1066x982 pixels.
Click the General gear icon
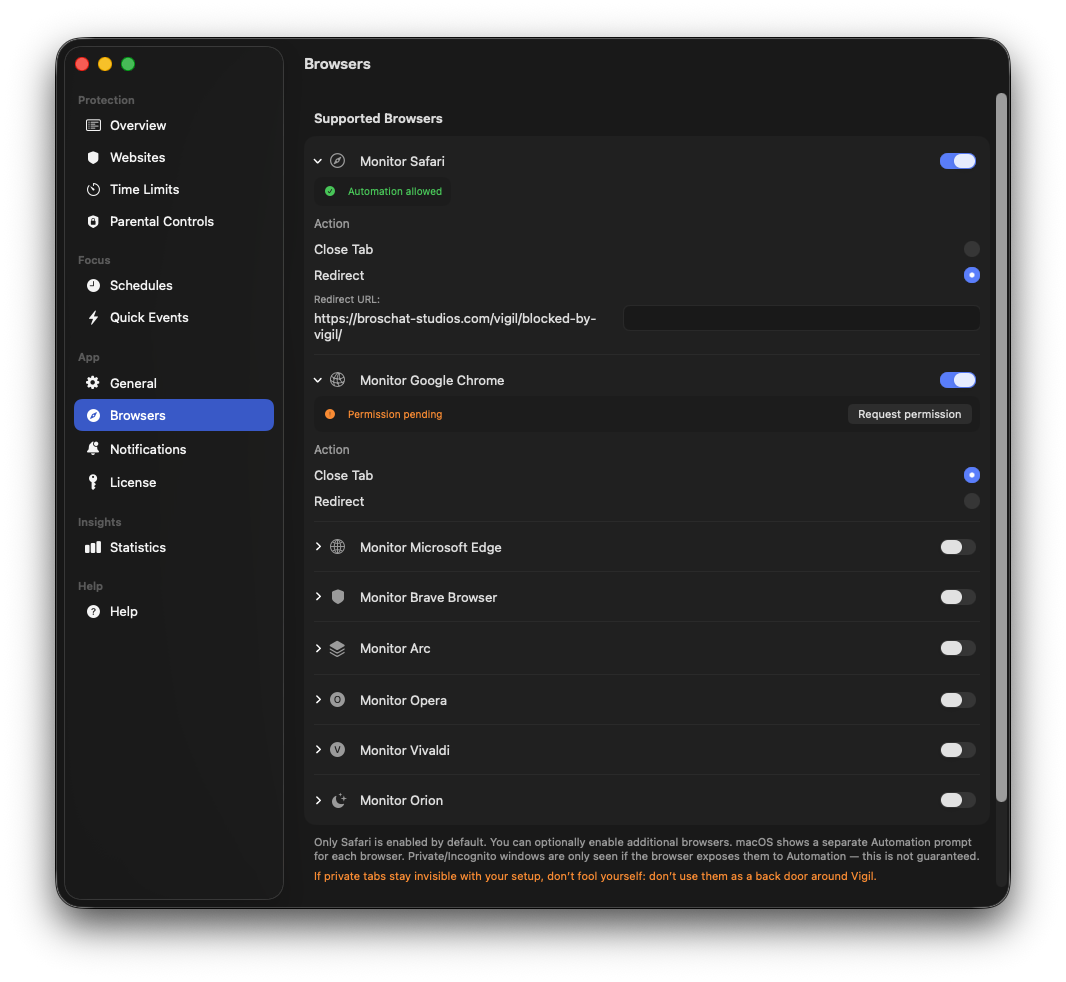click(x=93, y=383)
